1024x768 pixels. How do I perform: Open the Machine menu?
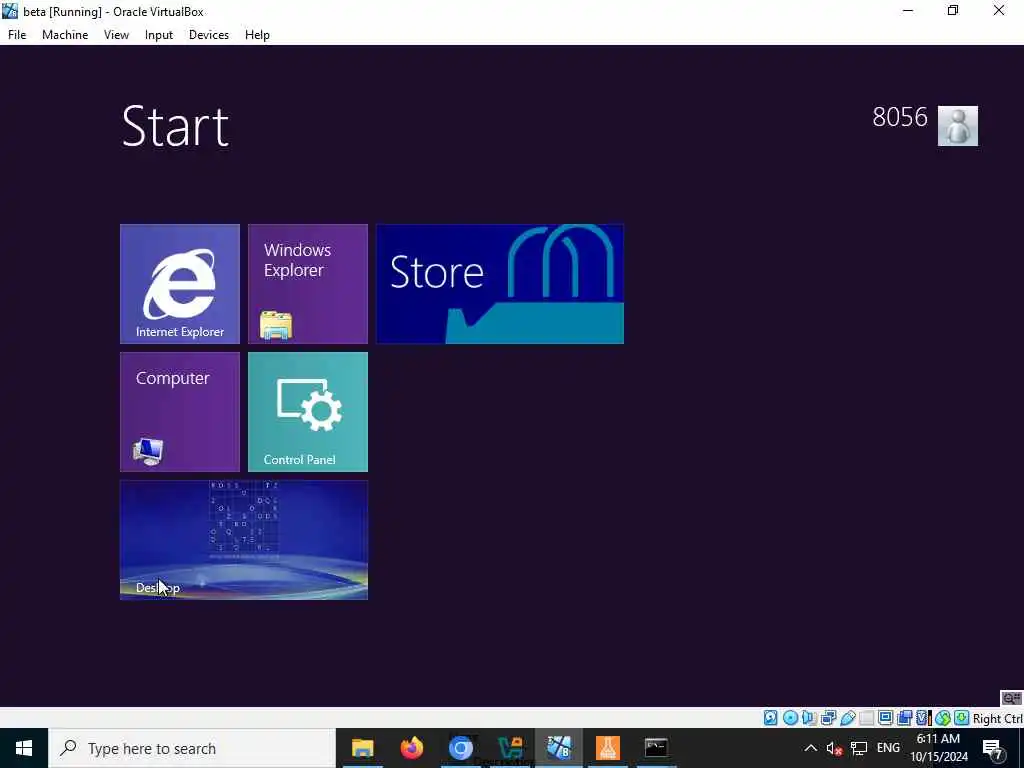pyautogui.click(x=65, y=35)
